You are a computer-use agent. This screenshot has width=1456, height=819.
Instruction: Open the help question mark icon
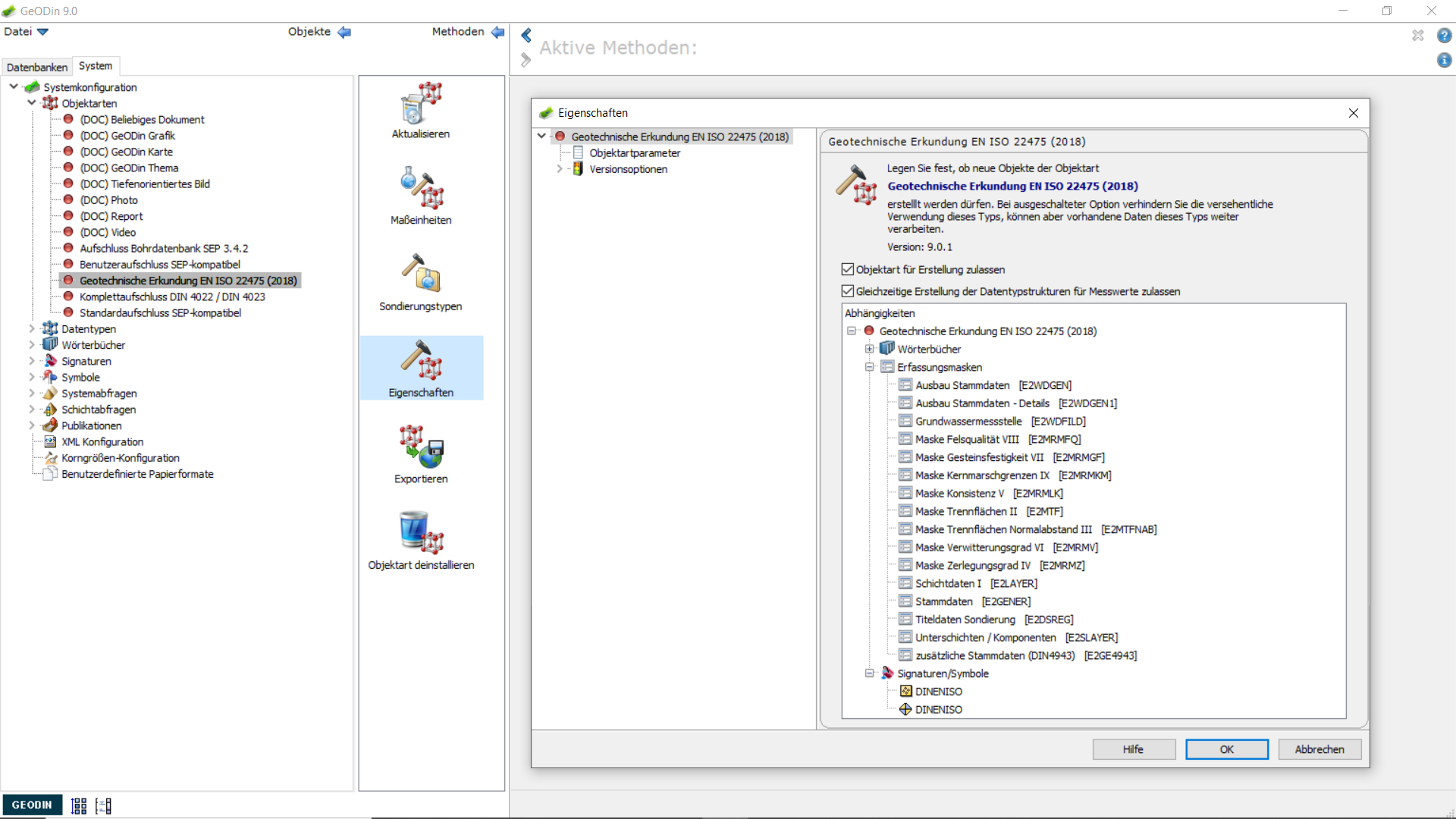point(1445,35)
